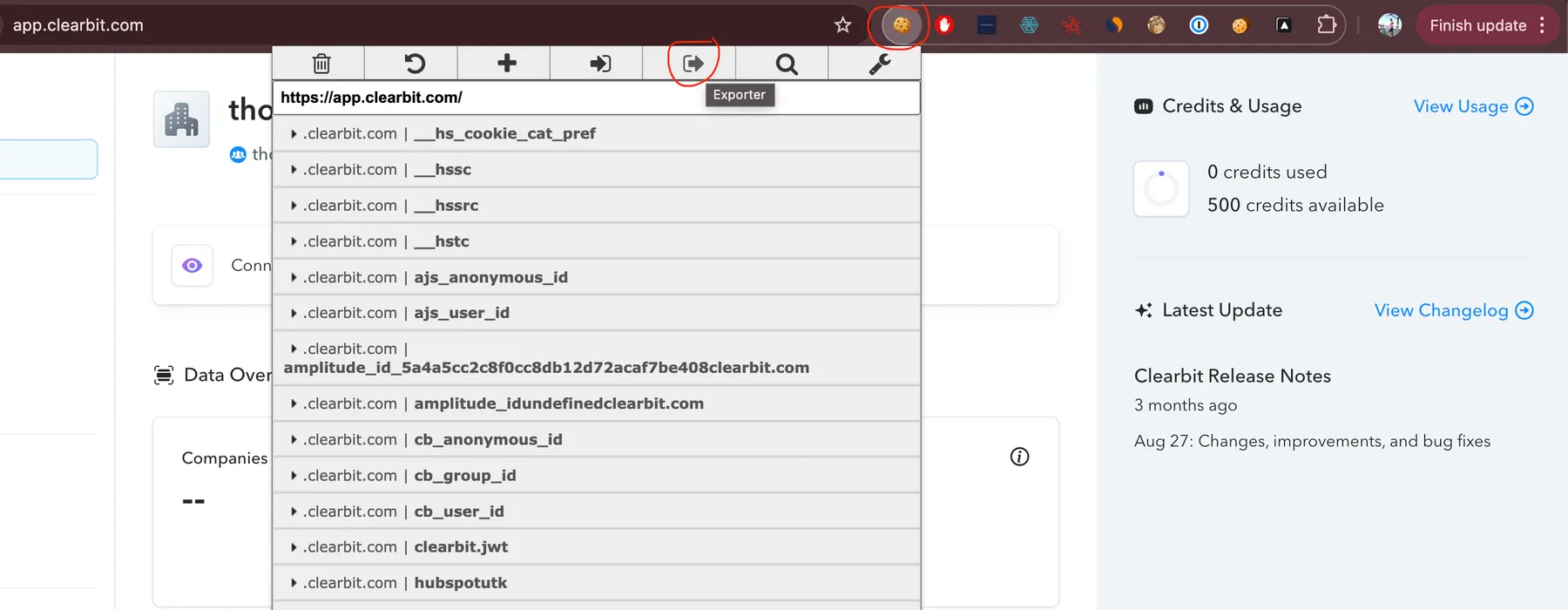
Task: Open the wrench options icon
Action: coord(880,64)
